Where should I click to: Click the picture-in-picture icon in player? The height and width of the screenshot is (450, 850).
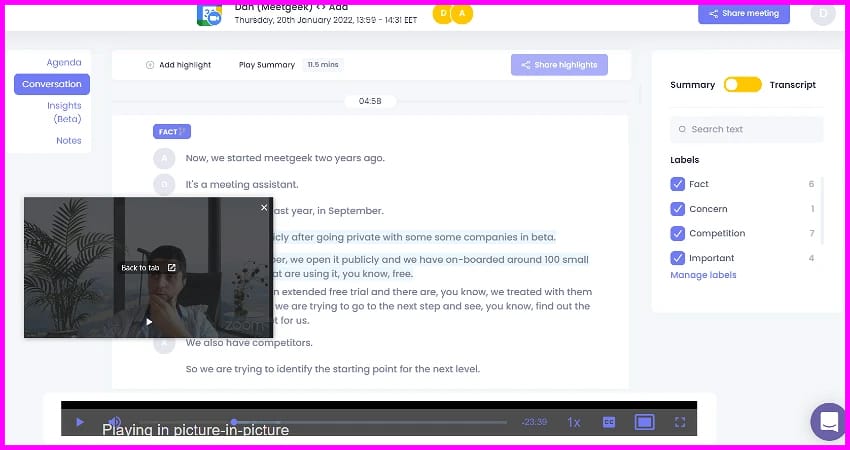click(x=644, y=422)
